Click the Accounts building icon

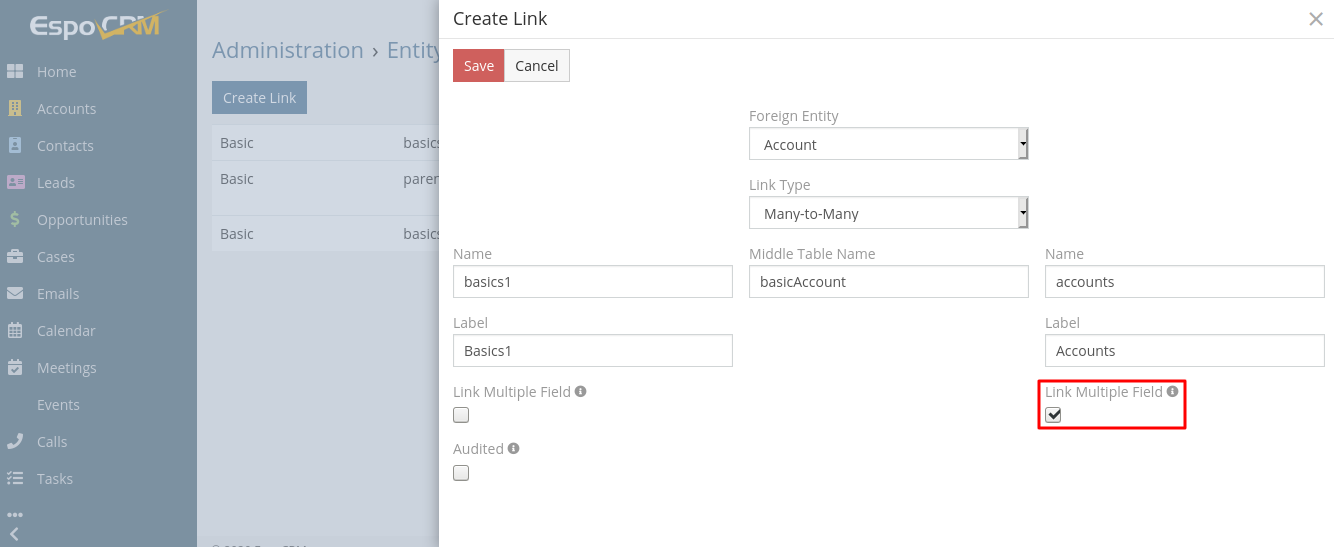[15, 109]
